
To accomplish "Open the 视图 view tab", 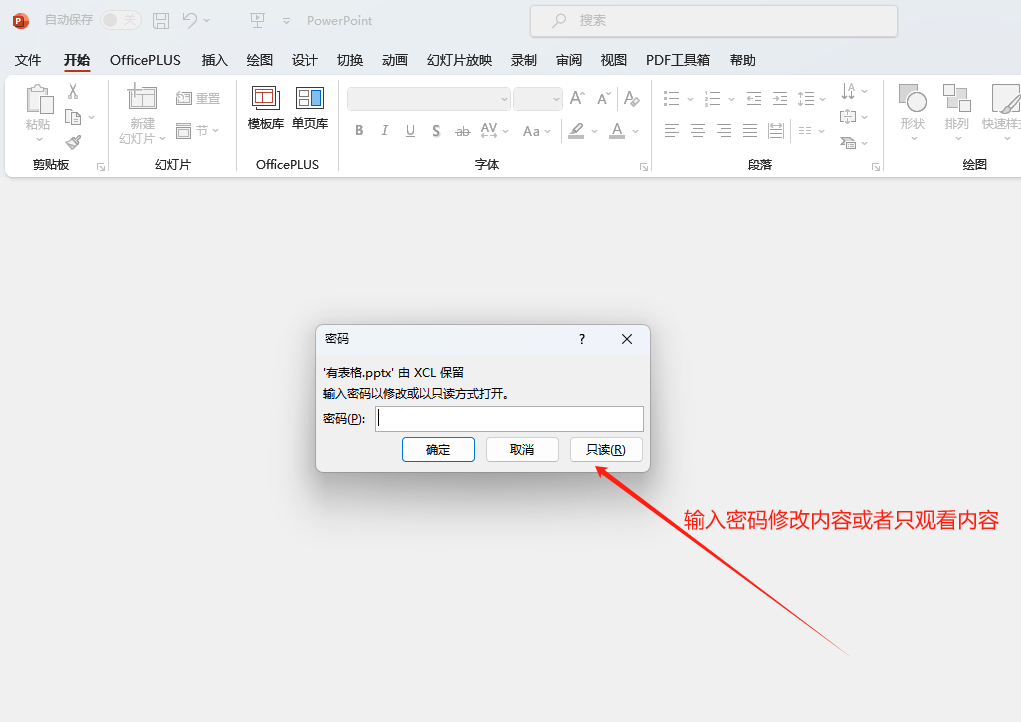I will tap(613, 60).
